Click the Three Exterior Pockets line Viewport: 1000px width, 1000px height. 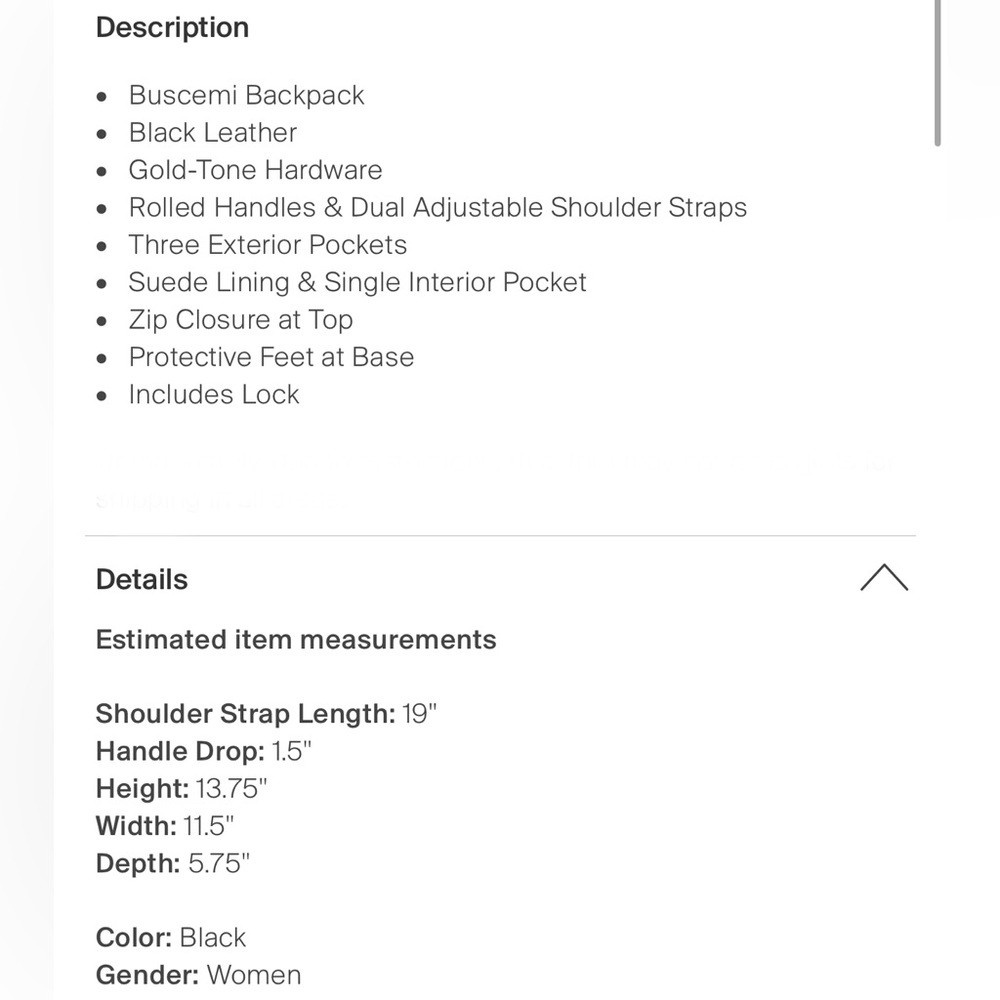[x=267, y=245]
